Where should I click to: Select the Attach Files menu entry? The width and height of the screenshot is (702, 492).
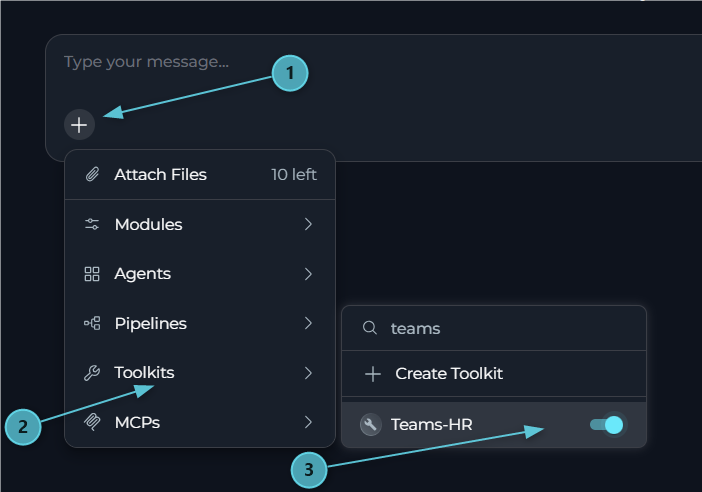200,175
